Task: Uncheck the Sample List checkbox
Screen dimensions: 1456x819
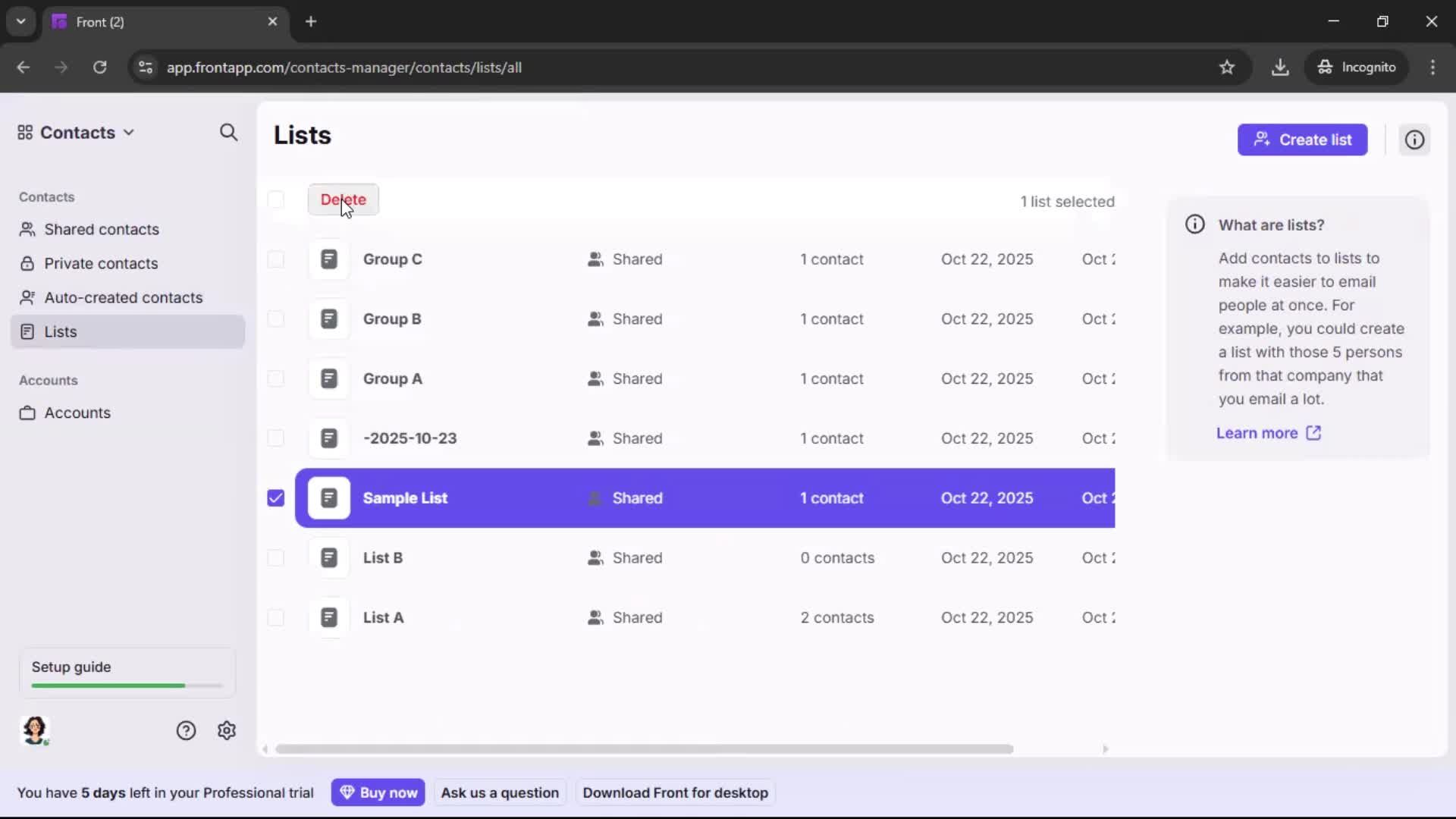Action: click(275, 498)
